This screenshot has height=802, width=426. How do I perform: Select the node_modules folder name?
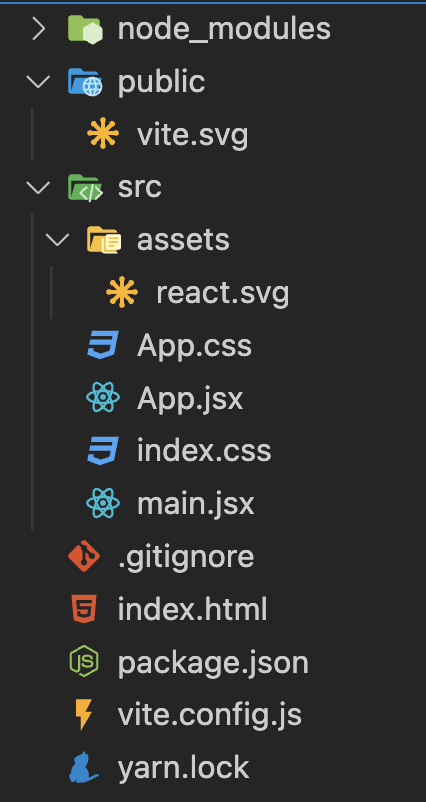click(x=224, y=29)
